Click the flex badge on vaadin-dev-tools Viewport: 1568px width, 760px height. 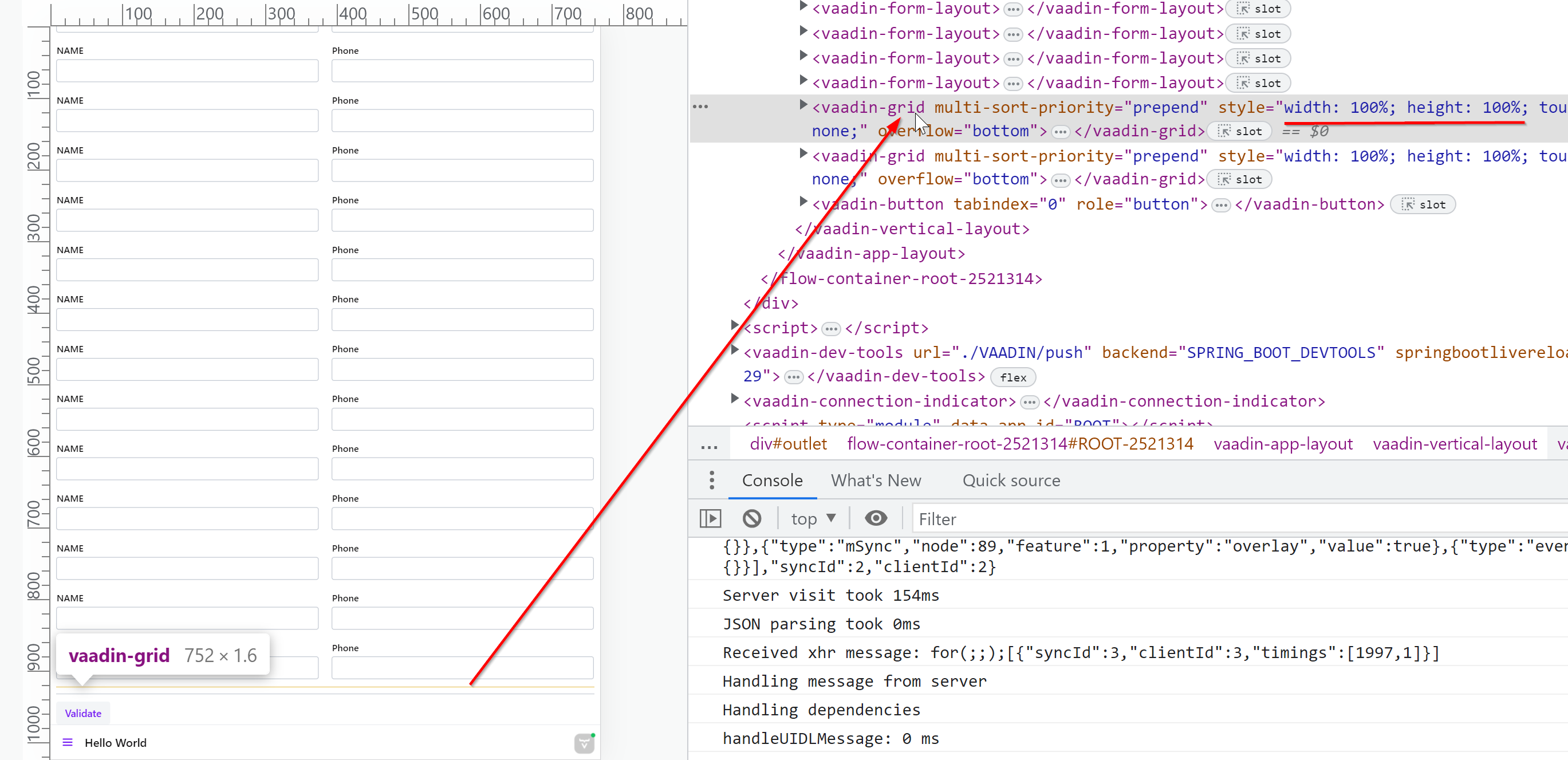click(1013, 377)
